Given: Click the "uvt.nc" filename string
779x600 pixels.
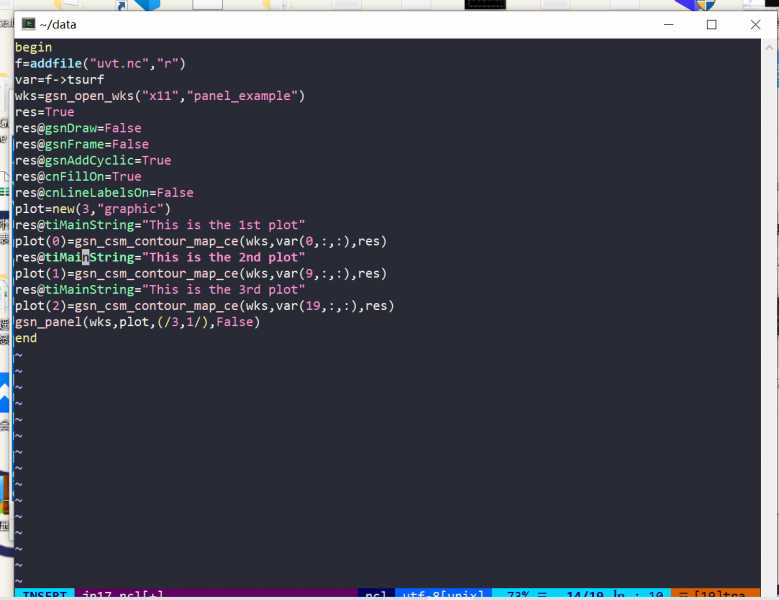Looking at the screenshot, I should click(119, 63).
